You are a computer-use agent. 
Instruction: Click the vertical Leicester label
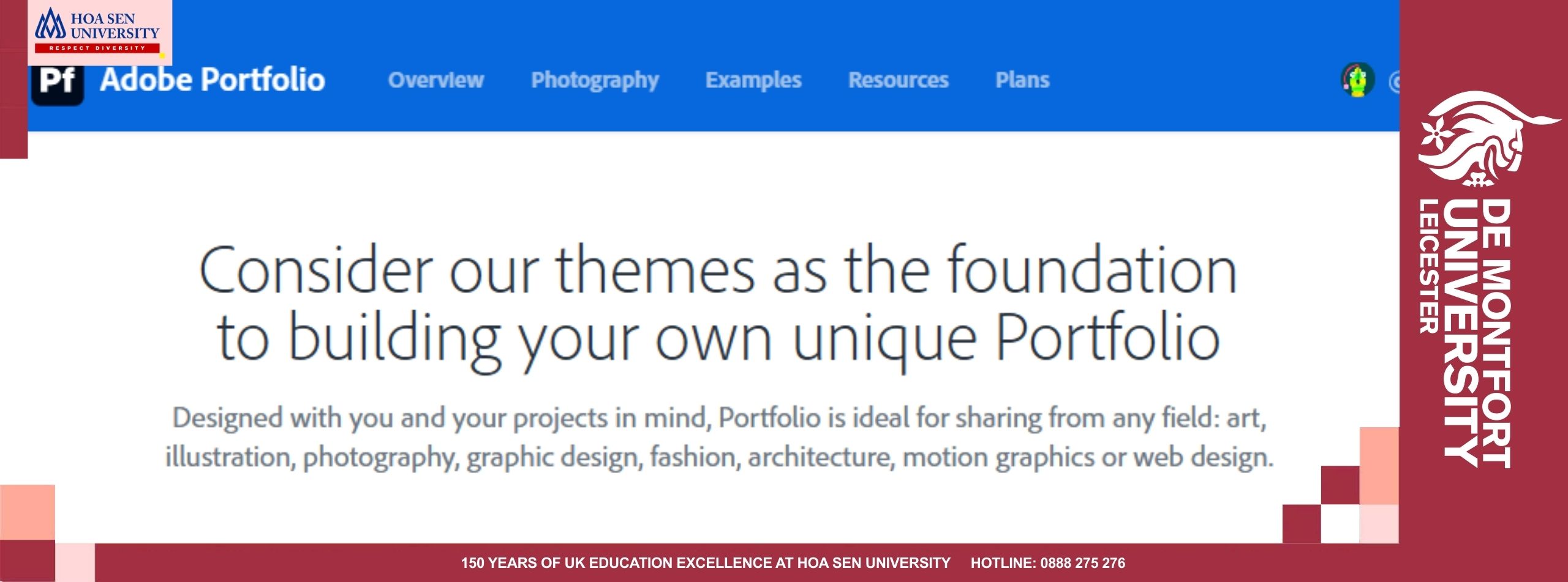pos(1429,266)
